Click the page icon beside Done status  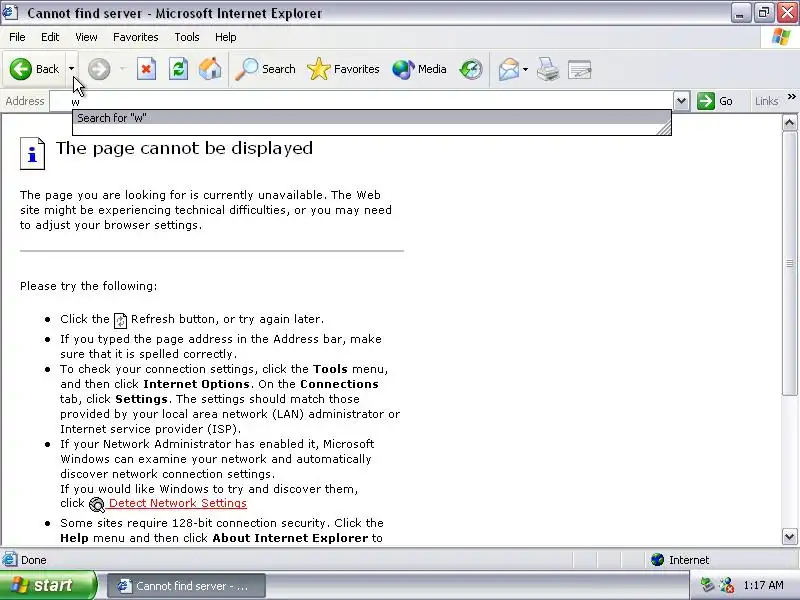[10, 560]
